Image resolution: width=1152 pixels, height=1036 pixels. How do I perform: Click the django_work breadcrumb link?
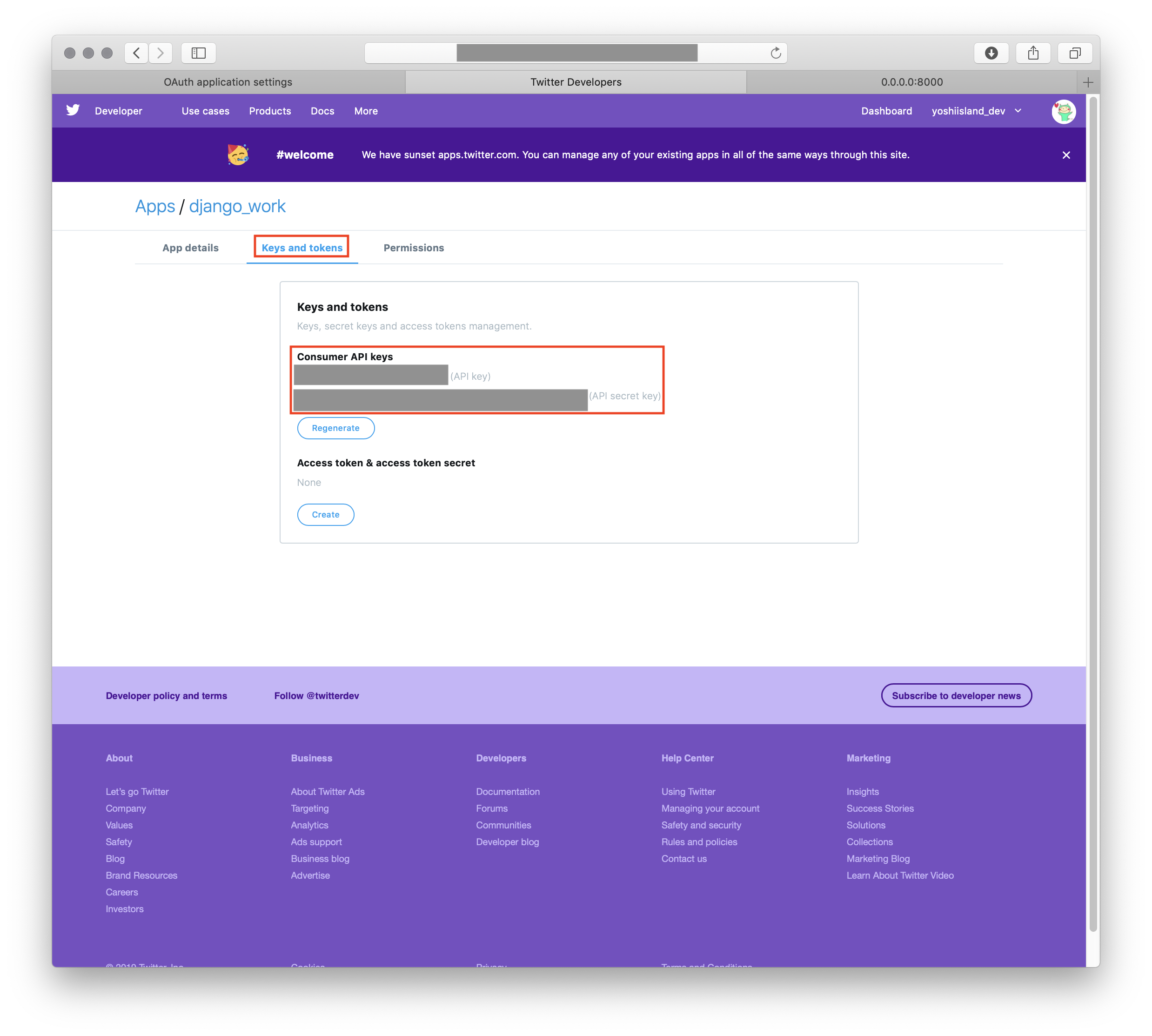pos(237,206)
